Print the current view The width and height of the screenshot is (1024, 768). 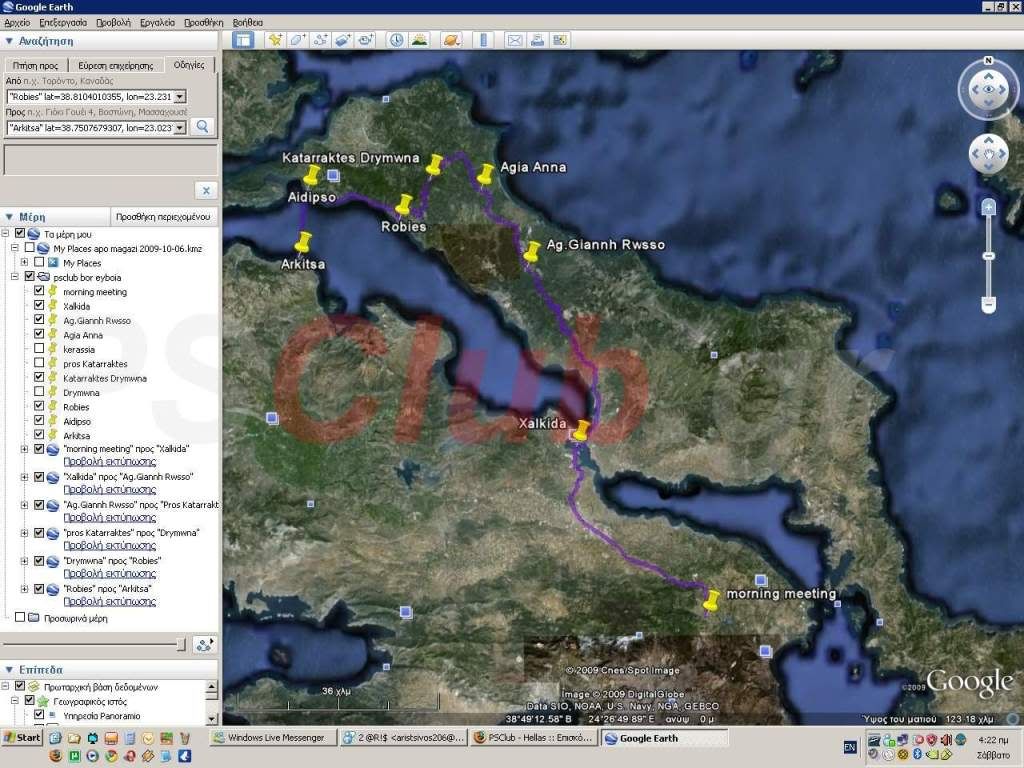(x=537, y=40)
